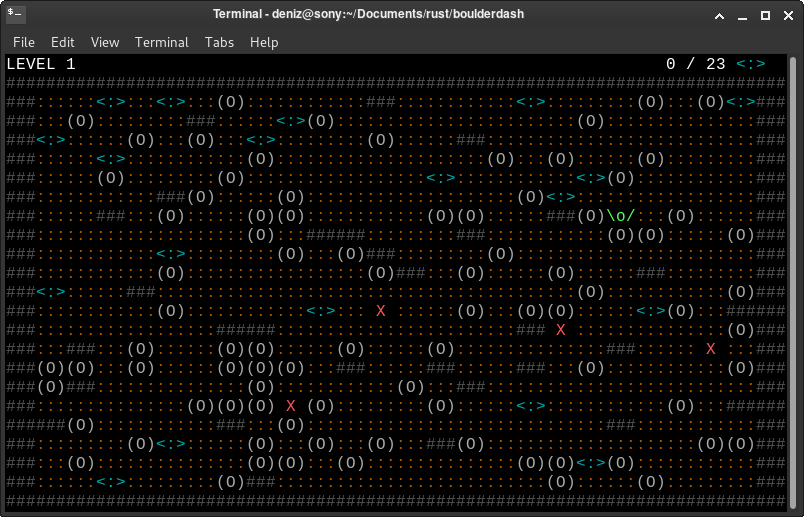This screenshot has height=517, width=804.
Task: Open the File menu
Action: click(23, 42)
